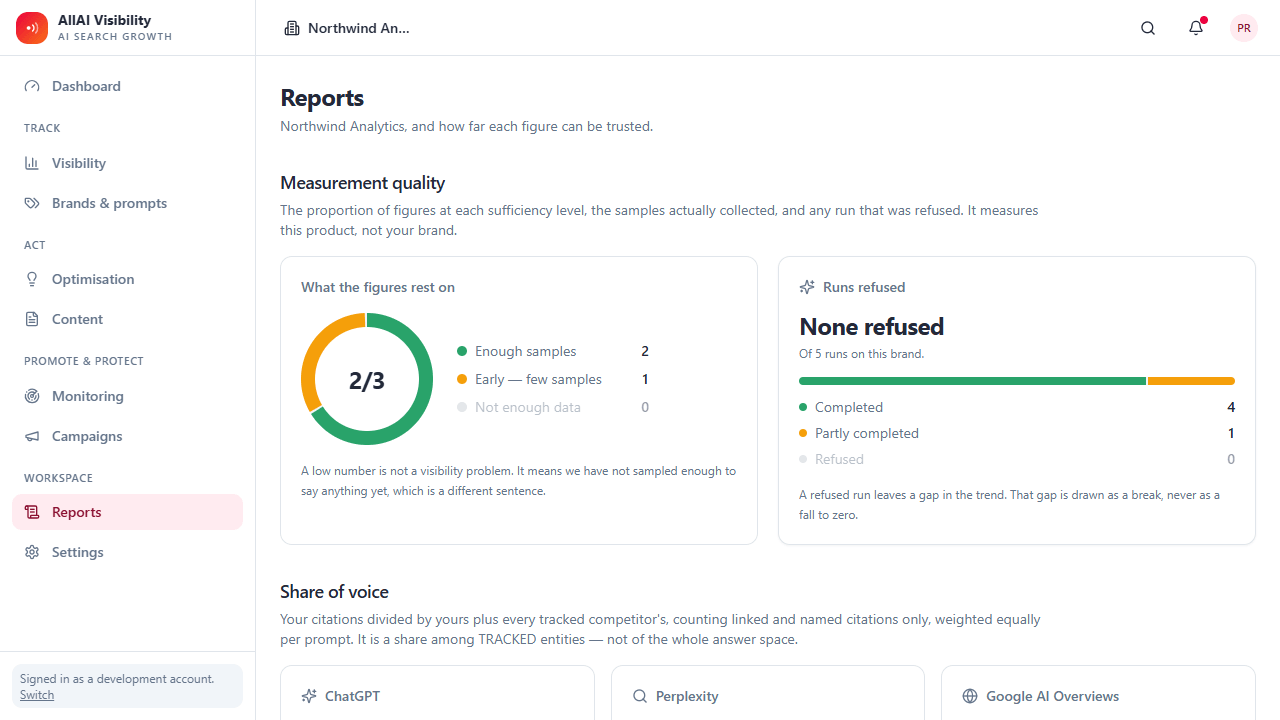Click the Monitoring radar icon
Screen dimensions: 1280x720
tap(32, 396)
